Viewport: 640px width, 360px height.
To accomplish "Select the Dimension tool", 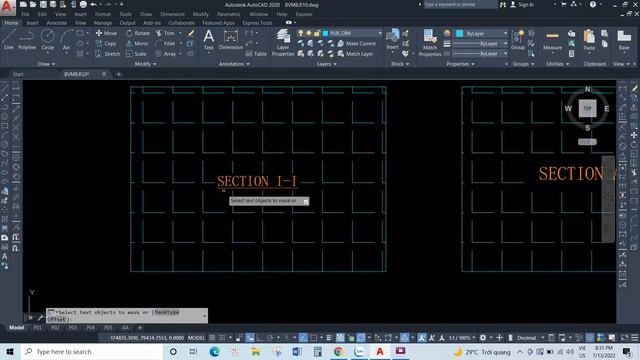I will click(x=231, y=40).
